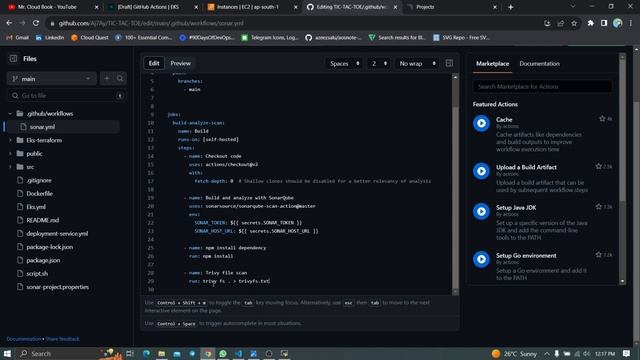640x360 pixels.
Task: Open browser tab list chevron
Action: [573, 7]
